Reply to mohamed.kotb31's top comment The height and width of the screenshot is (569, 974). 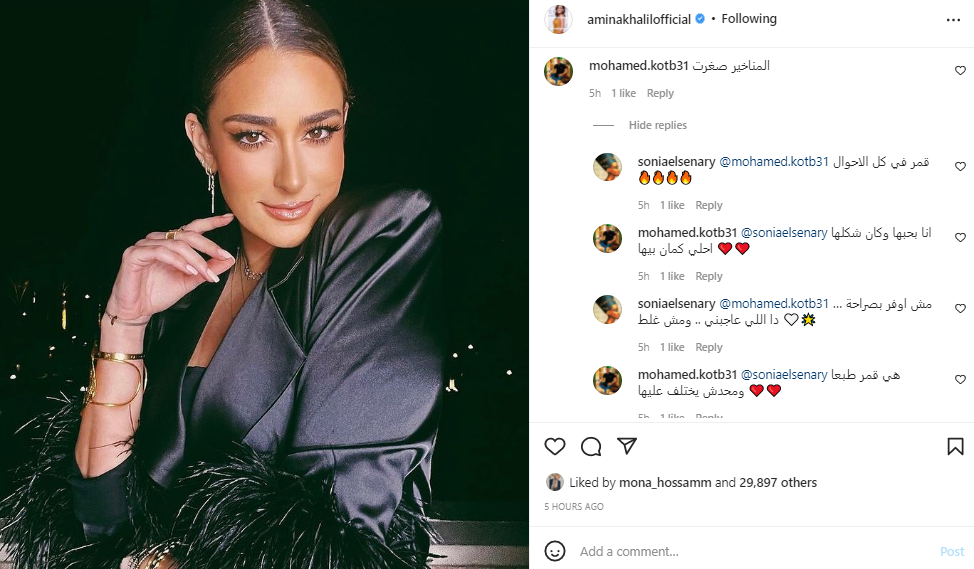tap(660, 93)
